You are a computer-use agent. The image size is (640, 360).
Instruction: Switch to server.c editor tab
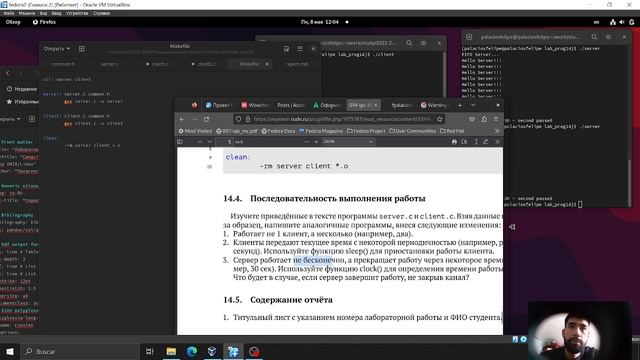(110, 64)
